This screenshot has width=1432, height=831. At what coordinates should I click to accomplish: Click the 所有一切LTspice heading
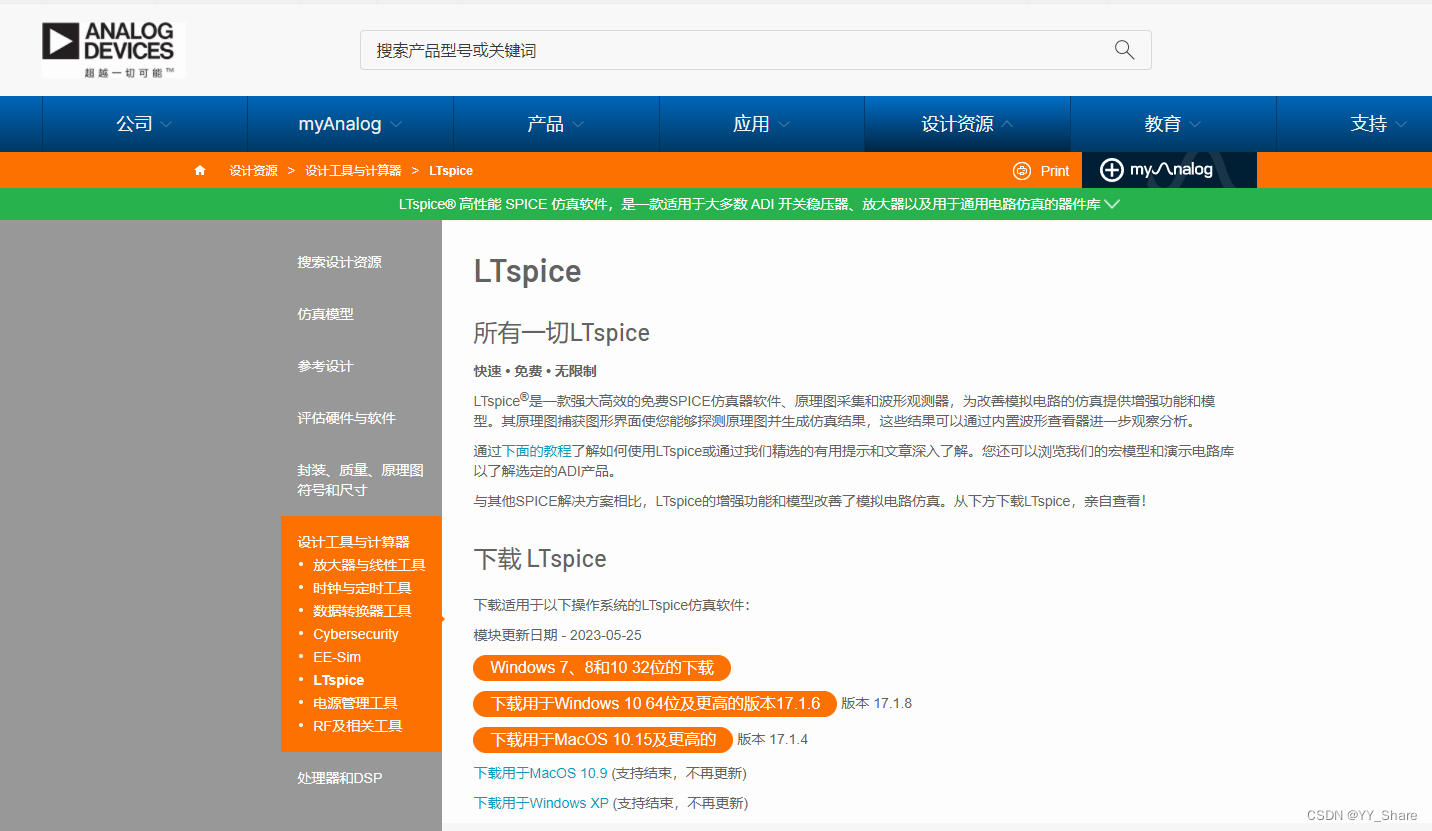561,333
